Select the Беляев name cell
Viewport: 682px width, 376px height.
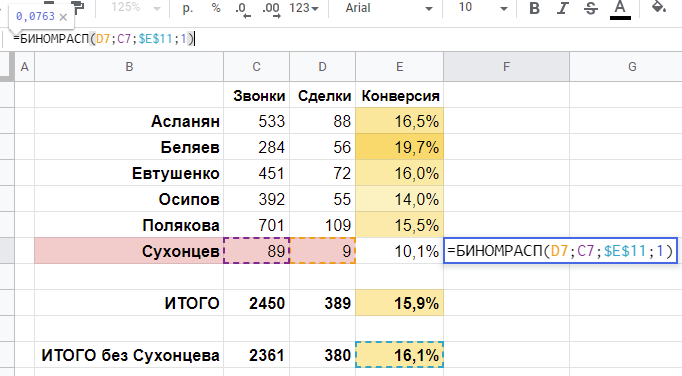pyautogui.click(x=129, y=147)
